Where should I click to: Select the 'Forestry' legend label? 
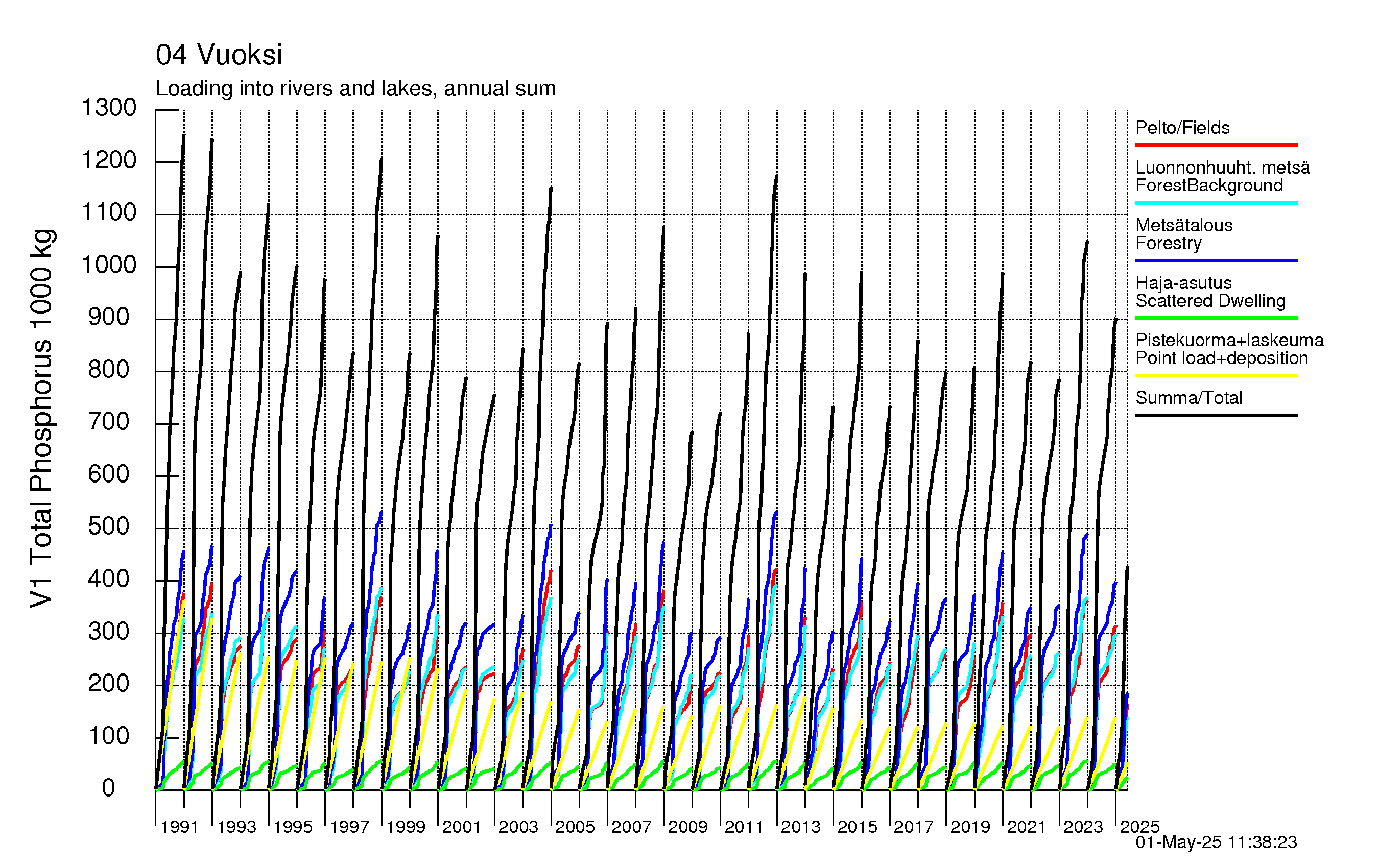click(x=1168, y=244)
